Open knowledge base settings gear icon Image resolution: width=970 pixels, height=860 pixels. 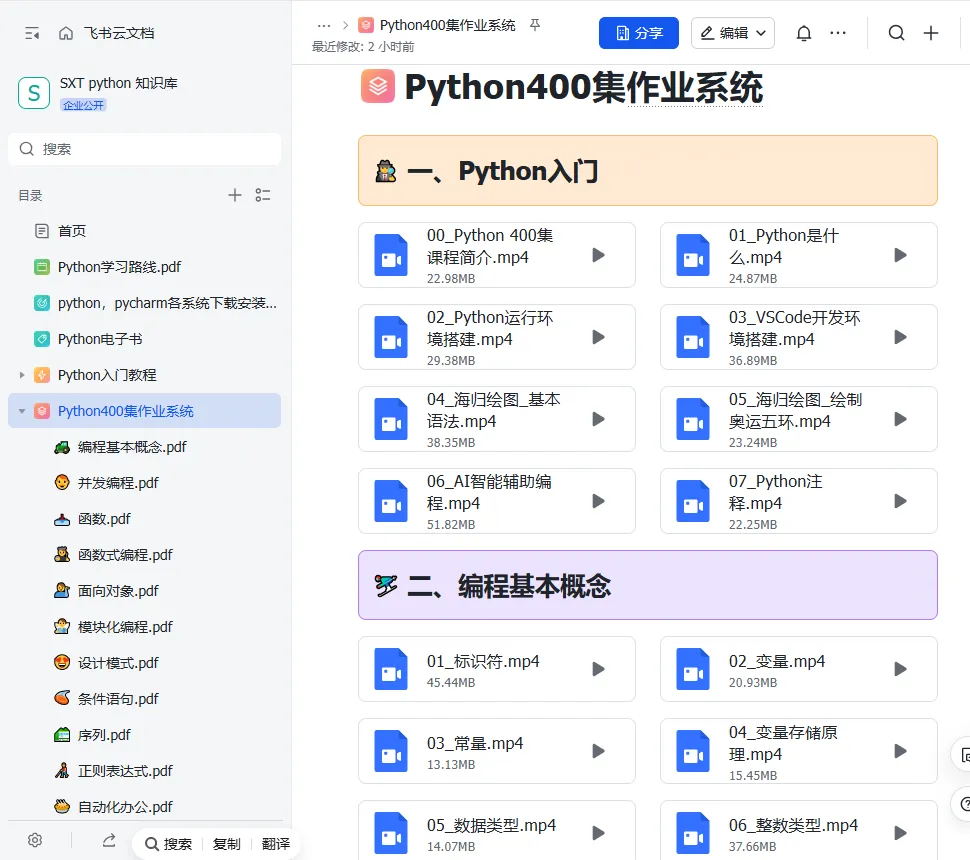pos(35,840)
